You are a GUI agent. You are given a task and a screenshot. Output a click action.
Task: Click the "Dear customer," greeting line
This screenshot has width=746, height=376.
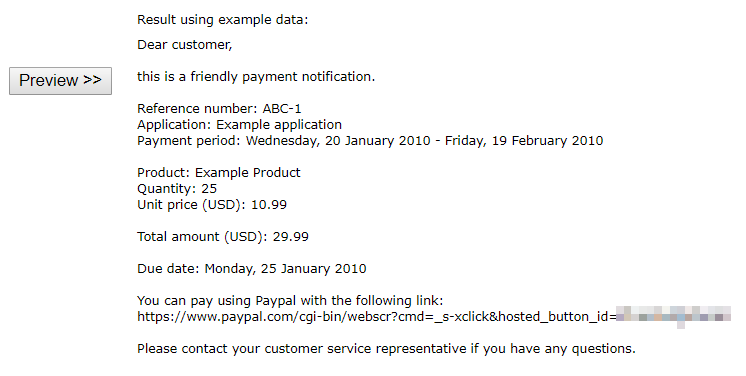185,45
